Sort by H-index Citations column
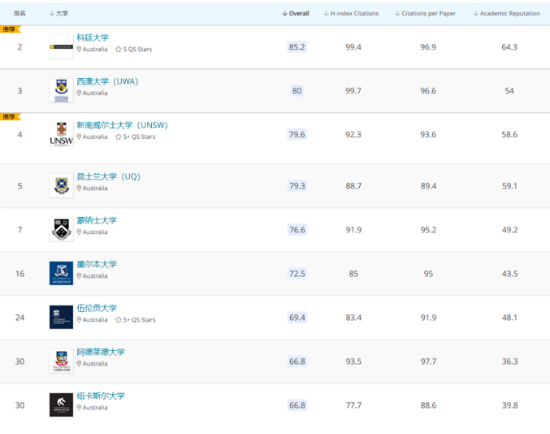This screenshot has height=434, width=550. click(351, 13)
